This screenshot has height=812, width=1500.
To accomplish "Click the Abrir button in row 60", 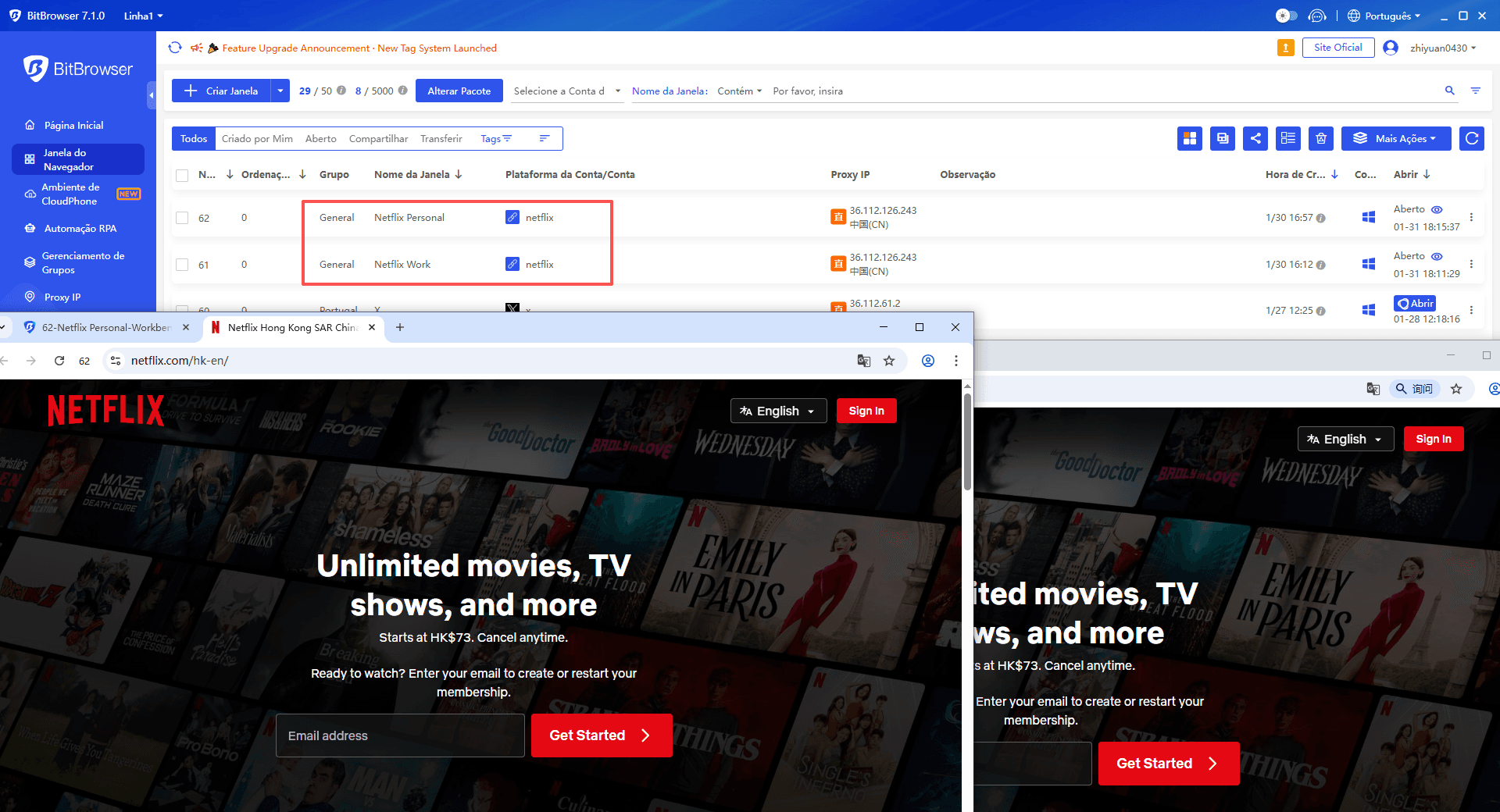I will pos(1415,303).
